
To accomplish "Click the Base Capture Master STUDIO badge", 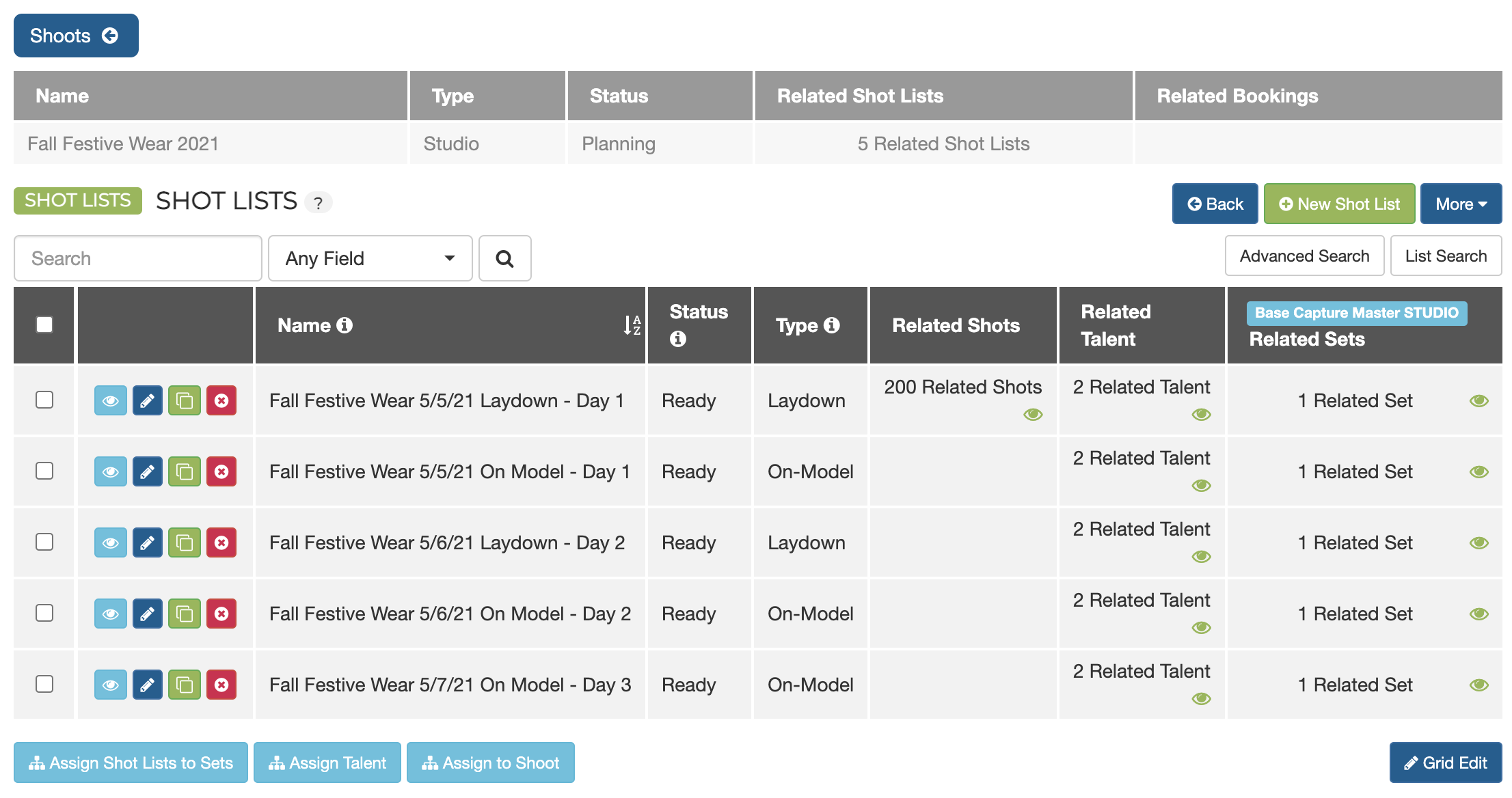I will pyautogui.click(x=1356, y=313).
